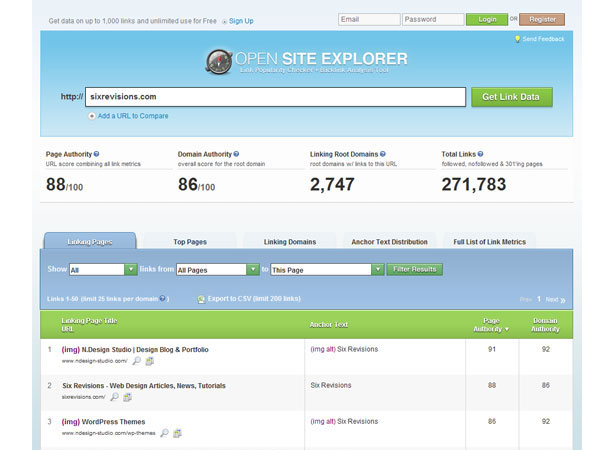Click the Domain Authority help icon

(x=236, y=154)
